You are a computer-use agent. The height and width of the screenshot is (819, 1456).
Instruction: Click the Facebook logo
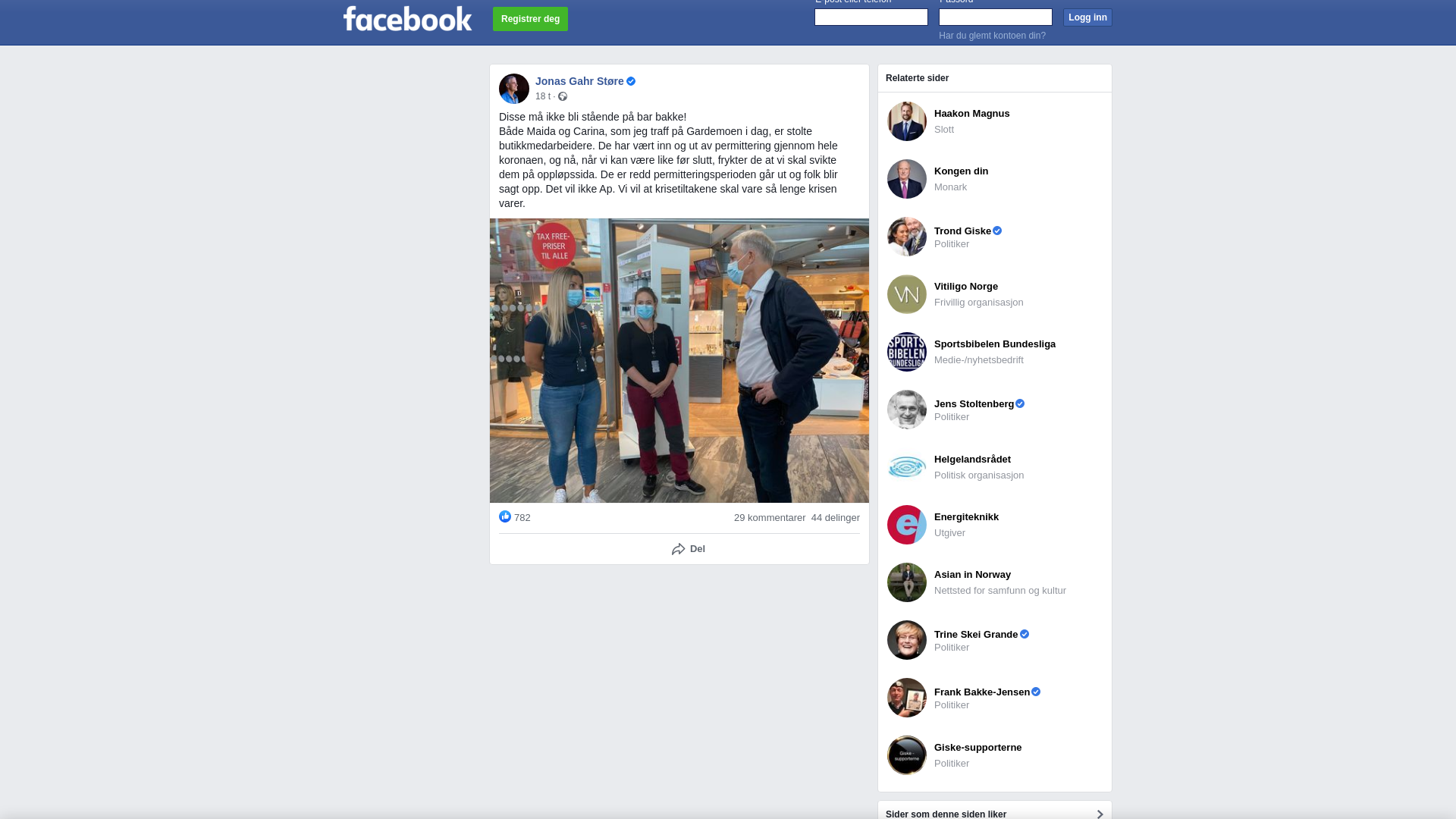pyautogui.click(x=407, y=19)
